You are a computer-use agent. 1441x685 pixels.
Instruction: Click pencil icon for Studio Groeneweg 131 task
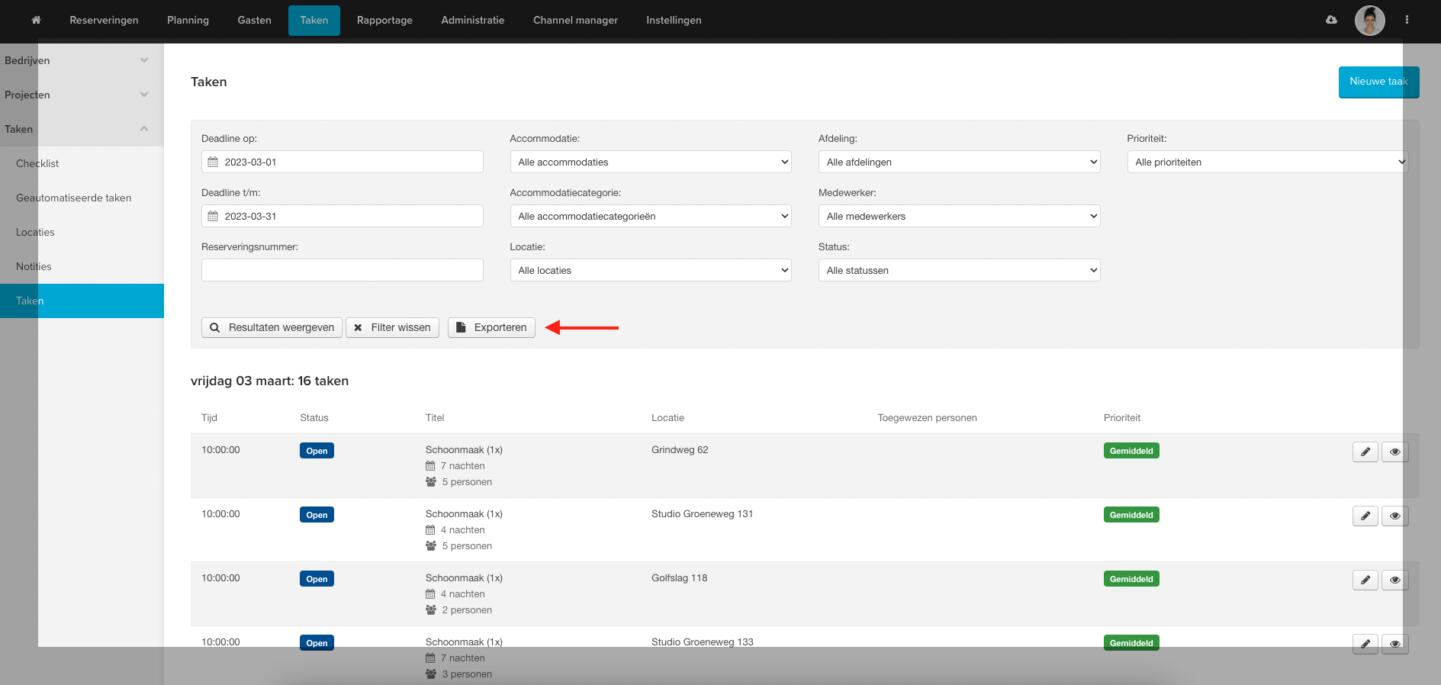point(1365,516)
